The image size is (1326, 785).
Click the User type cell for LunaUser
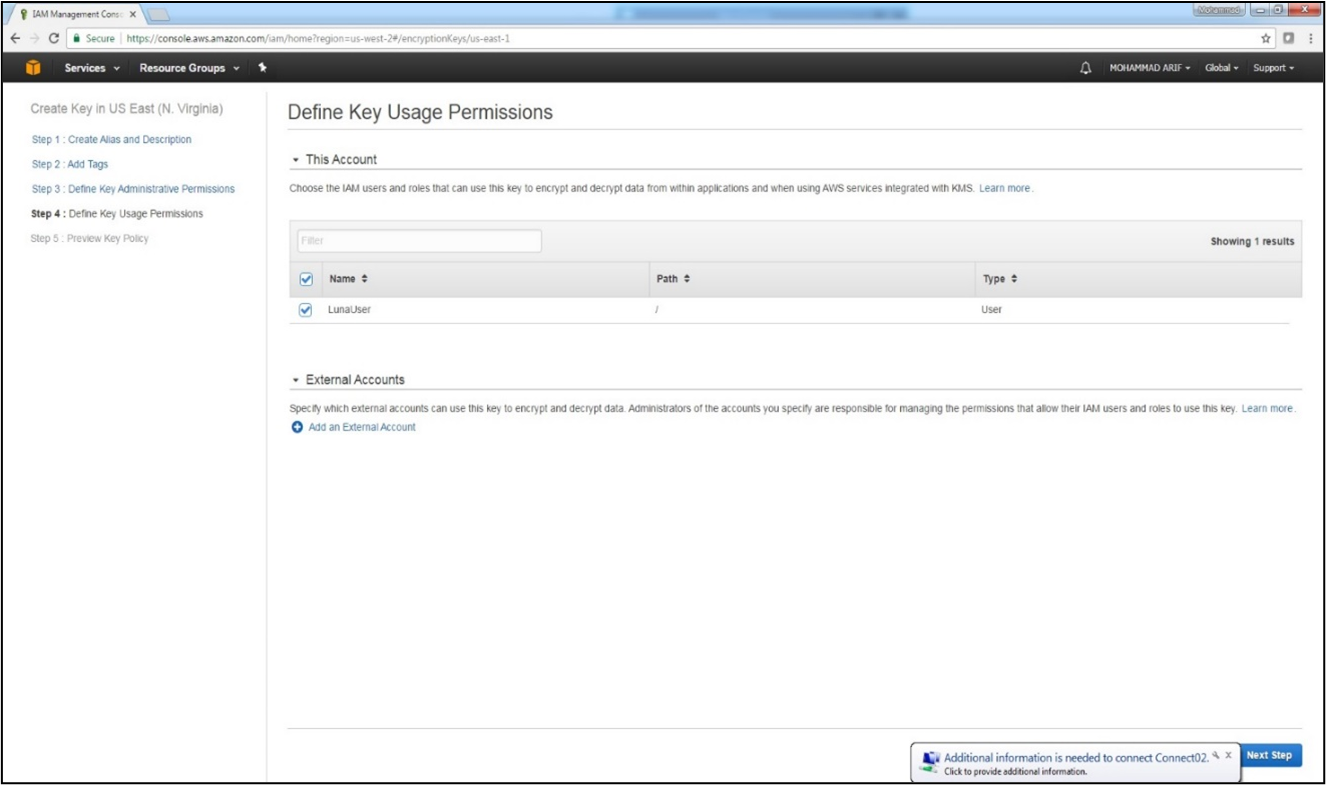click(x=992, y=310)
